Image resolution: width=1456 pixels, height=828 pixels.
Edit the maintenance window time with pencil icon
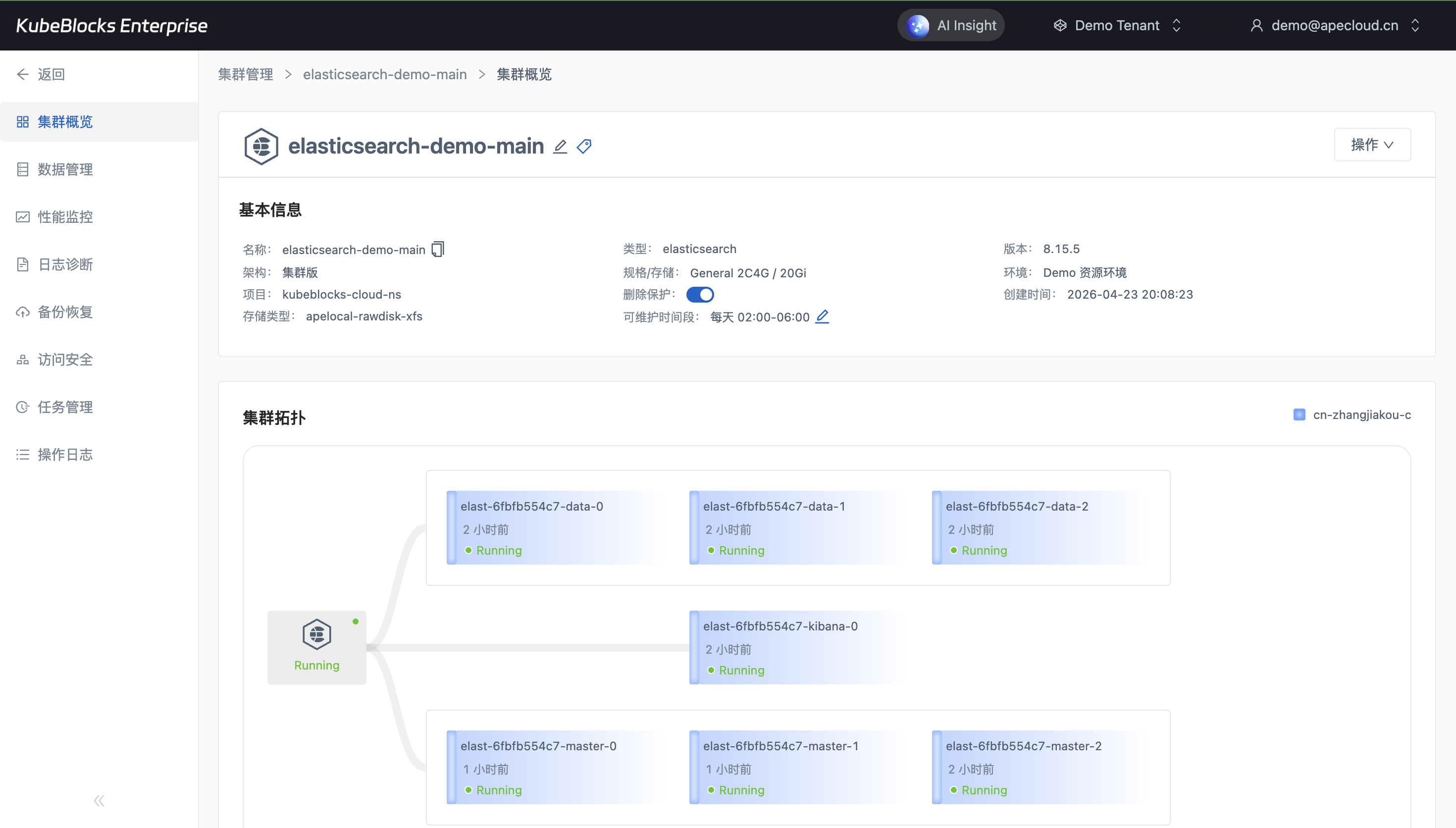pyautogui.click(x=822, y=317)
